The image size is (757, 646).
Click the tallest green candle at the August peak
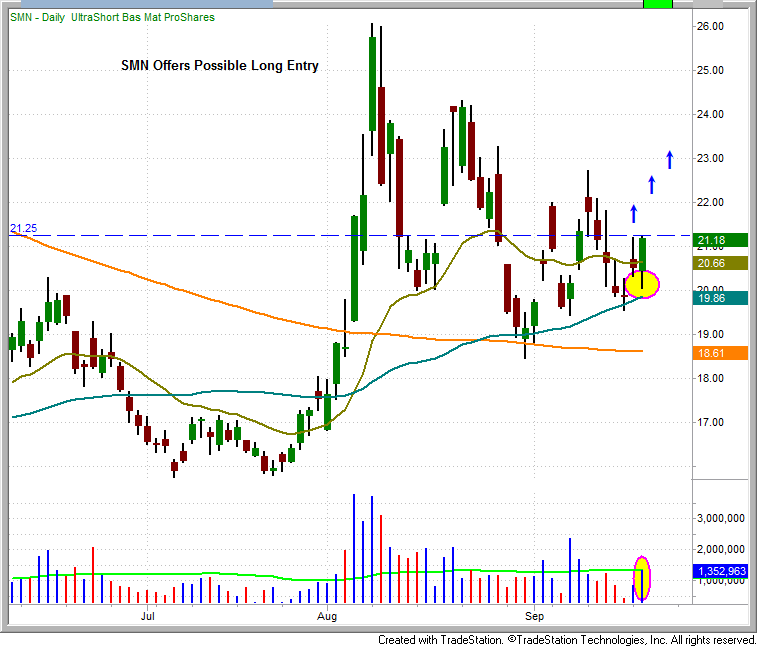click(372, 83)
